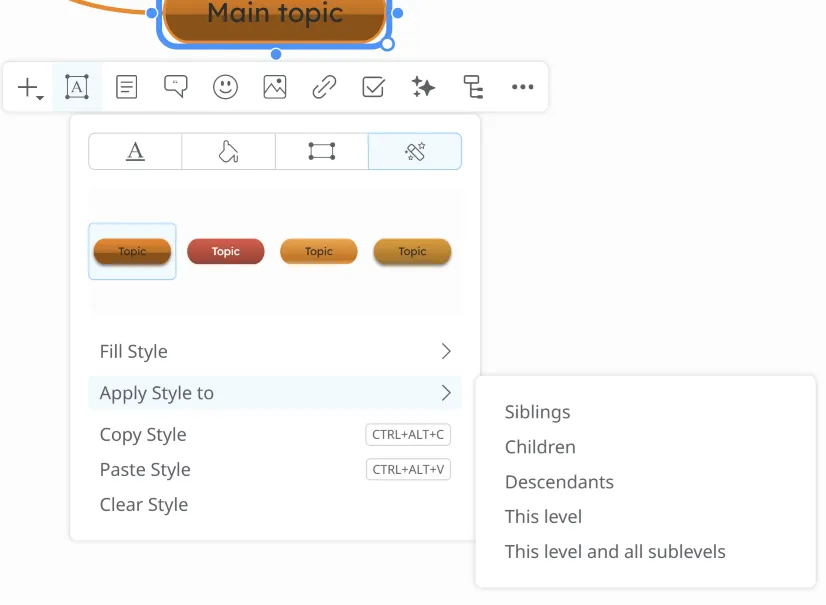
Task: Select the first dark orange Topic preset
Action: (x=132, y=252)
